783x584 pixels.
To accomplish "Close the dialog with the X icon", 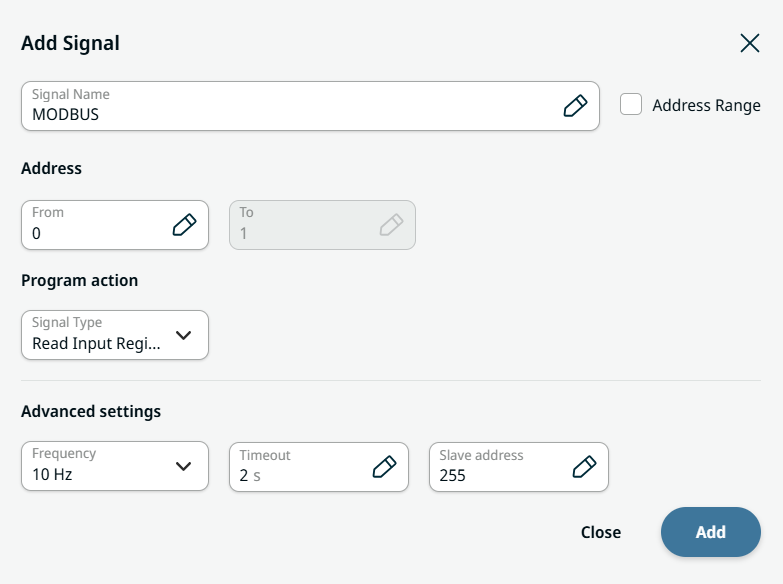I will 750,43.
